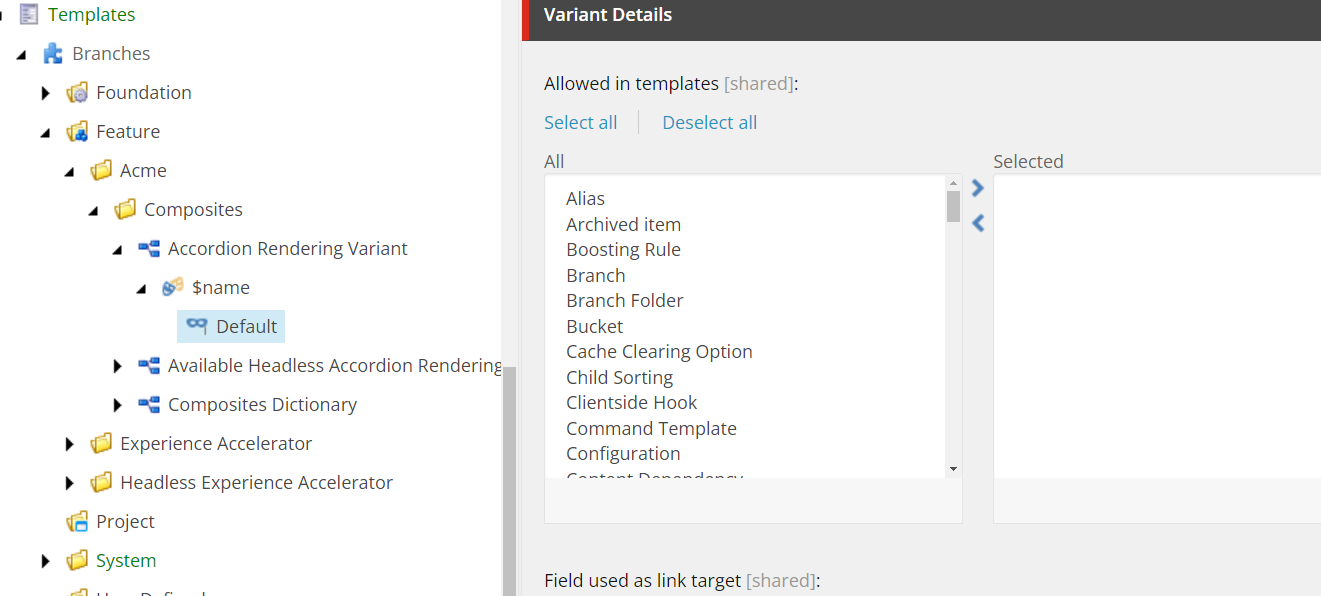Click the All list scrollbar down arrow

(x=953, y=469)
